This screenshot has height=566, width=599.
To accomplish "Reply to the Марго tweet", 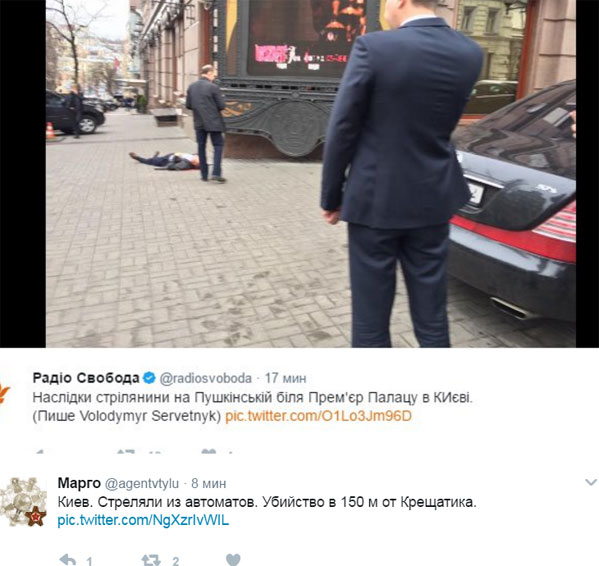I will coord(68,560).
